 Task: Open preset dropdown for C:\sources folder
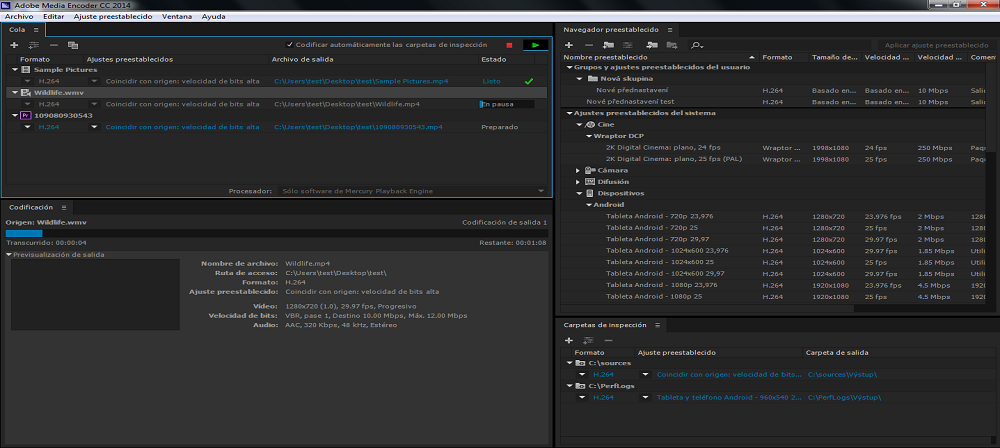[x=645, y=375]
